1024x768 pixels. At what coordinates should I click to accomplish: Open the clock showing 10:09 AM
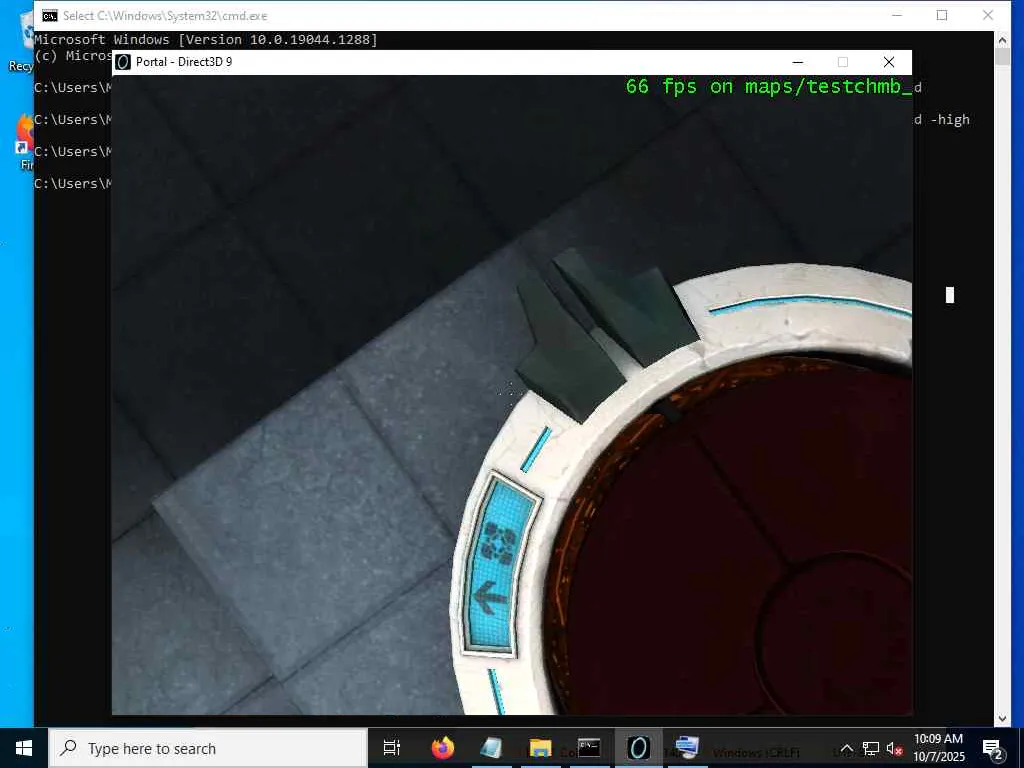938,748
